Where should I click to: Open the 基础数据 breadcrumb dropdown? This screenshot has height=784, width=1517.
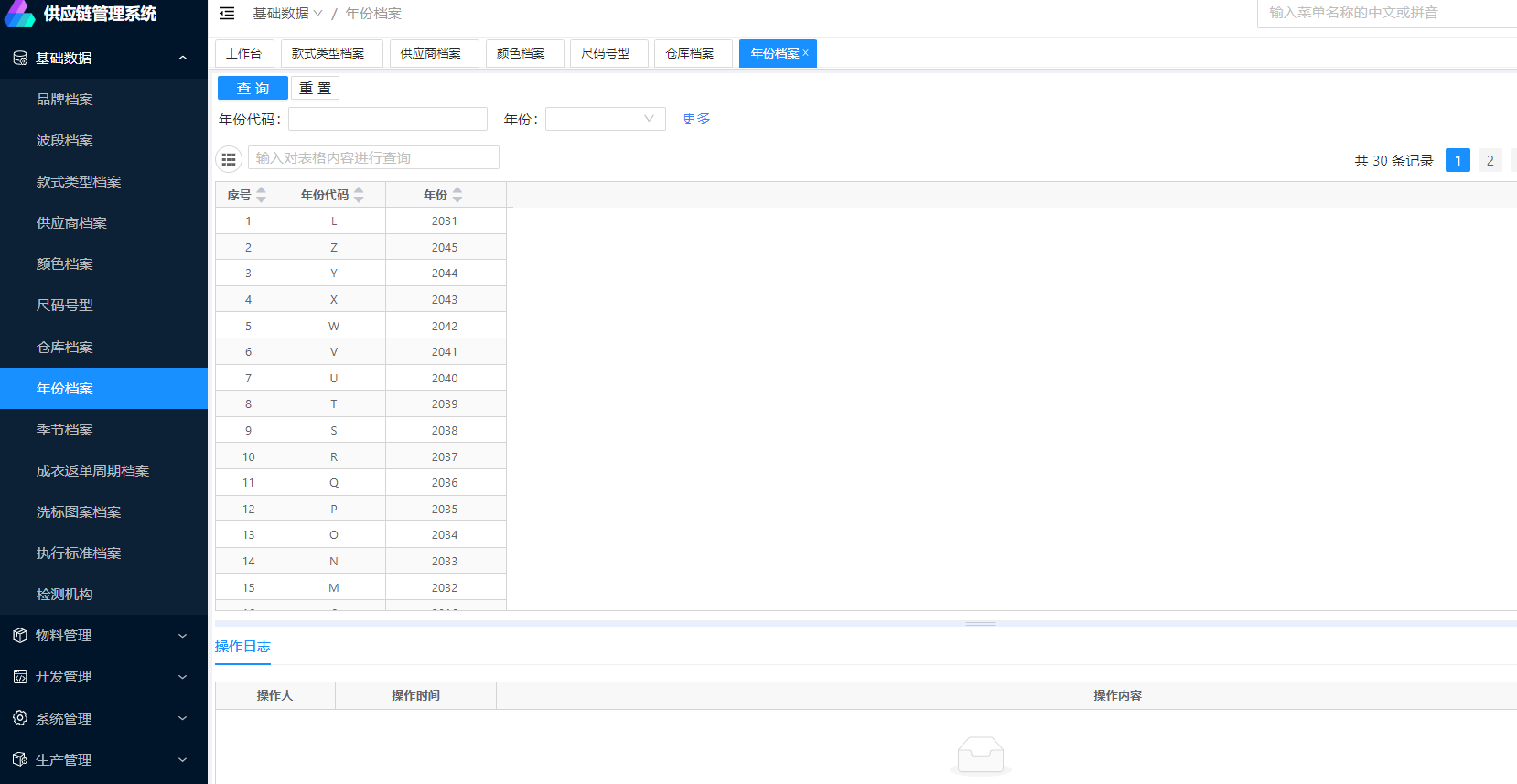(287, 14)
